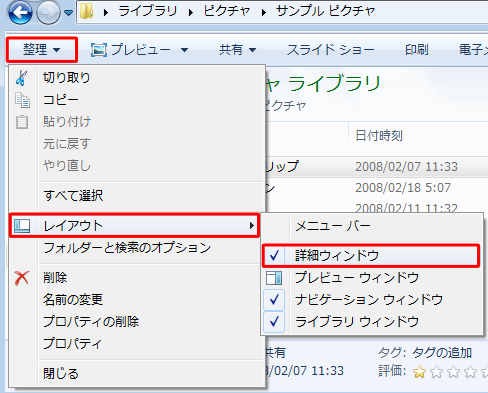
Task: Open the プレビュー dropdown arrow
Action: pos(185,50)
